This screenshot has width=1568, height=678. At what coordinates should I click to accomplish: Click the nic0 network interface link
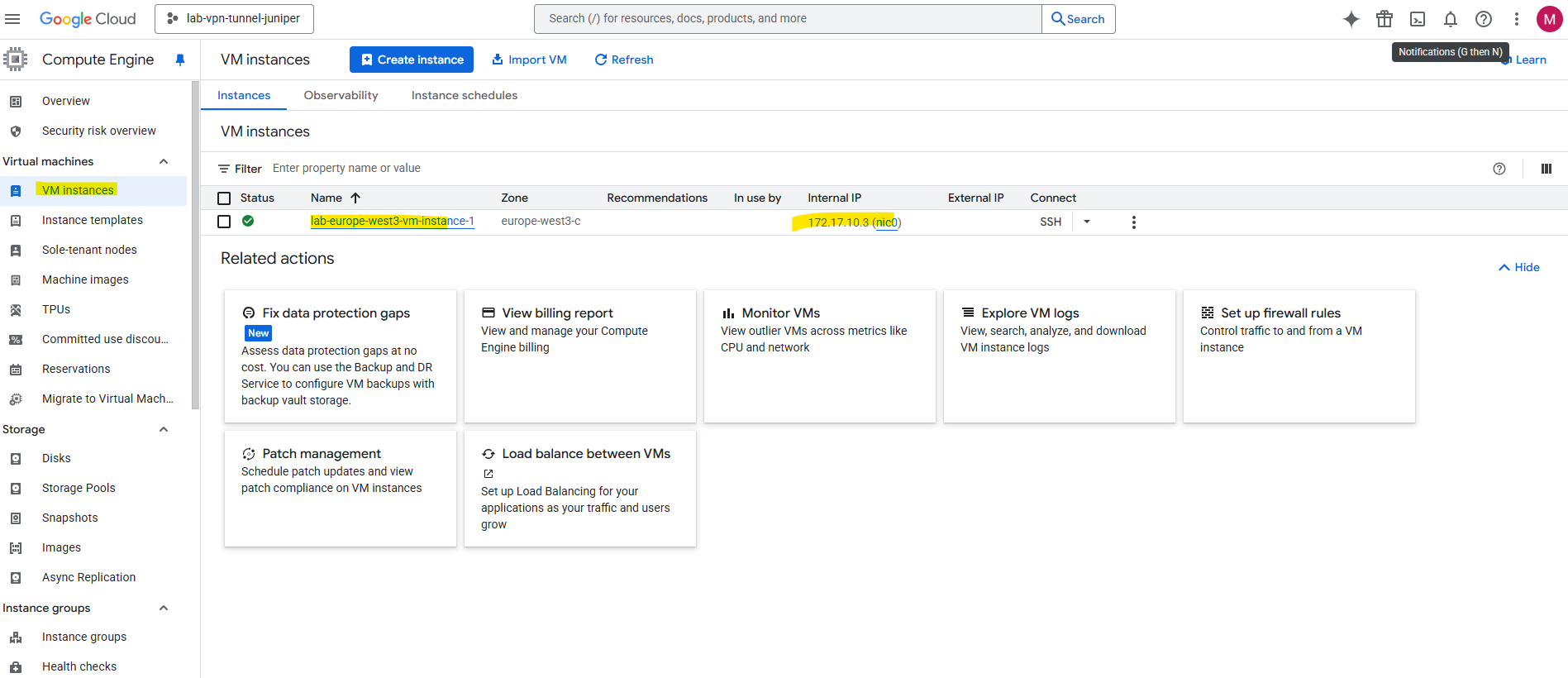coord(886,222)
